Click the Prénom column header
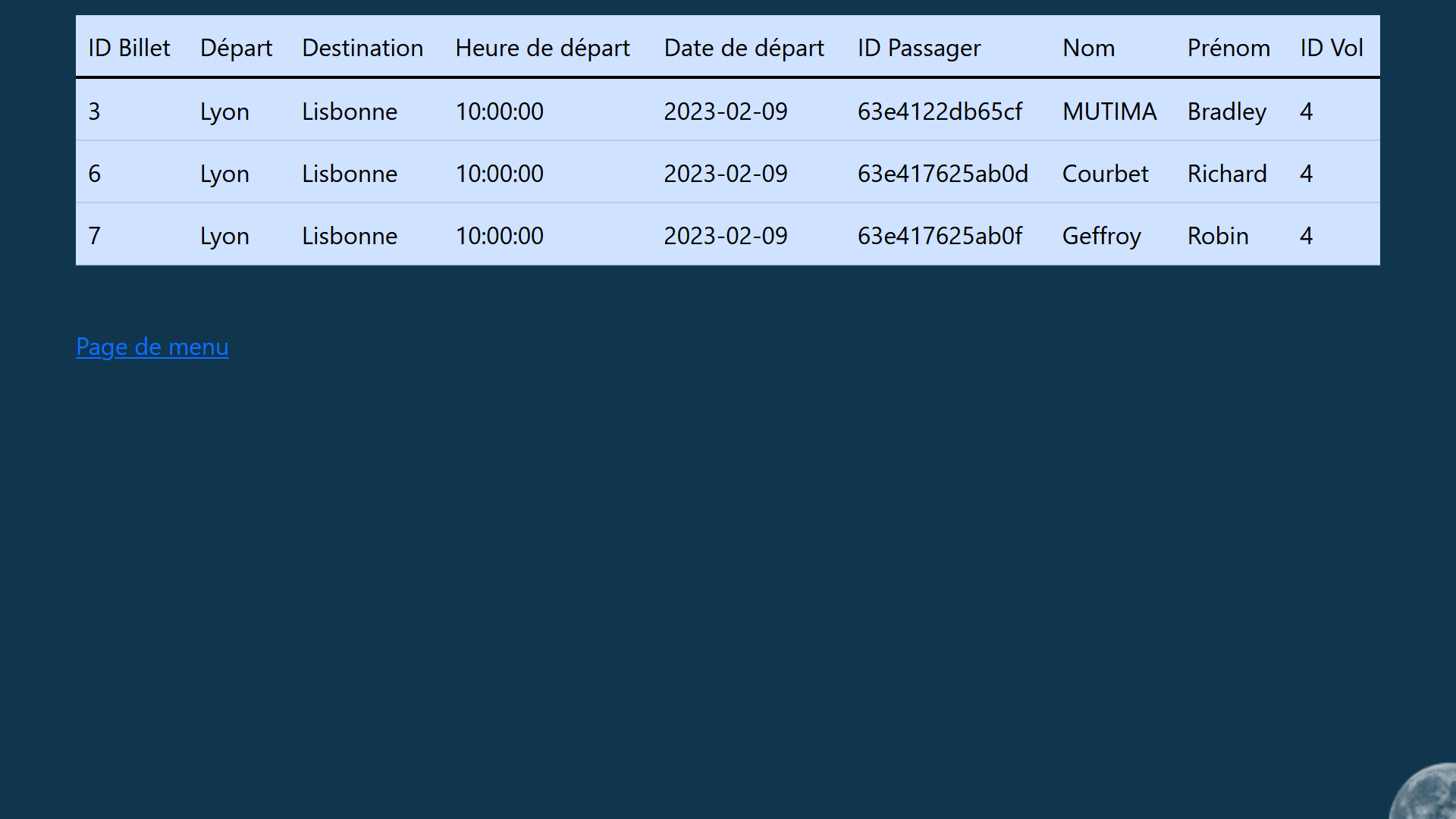1456x819 pixels. tap(1228, 48)
